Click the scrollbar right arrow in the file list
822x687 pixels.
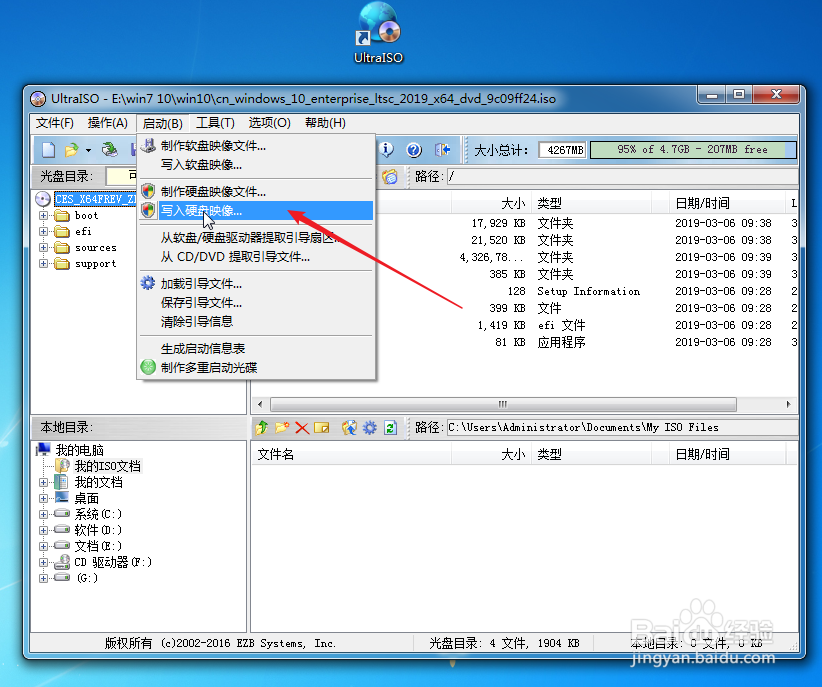point(788,404)
